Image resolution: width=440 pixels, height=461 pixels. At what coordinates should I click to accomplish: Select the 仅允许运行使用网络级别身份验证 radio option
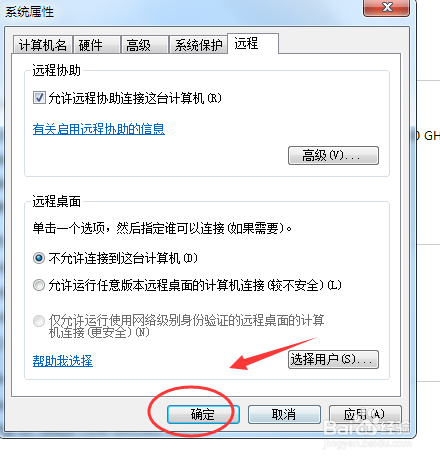(x=39, y=321)
